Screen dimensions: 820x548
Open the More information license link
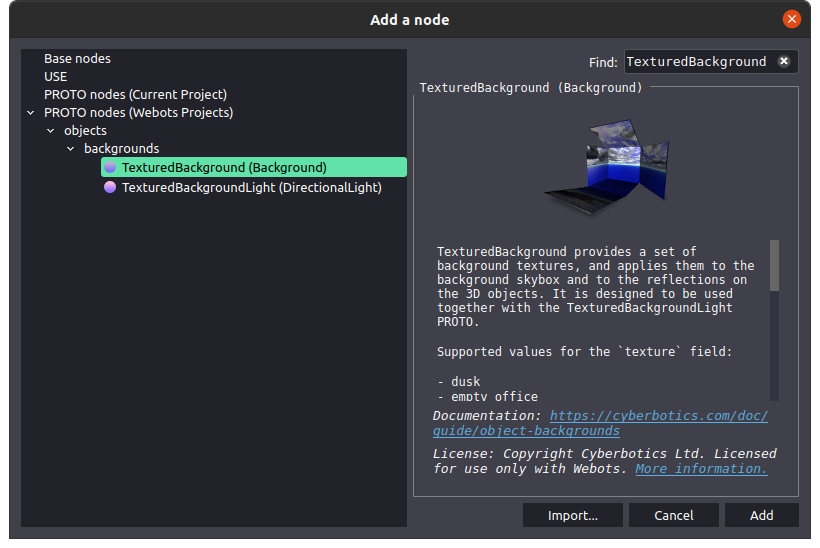(701, 468)
